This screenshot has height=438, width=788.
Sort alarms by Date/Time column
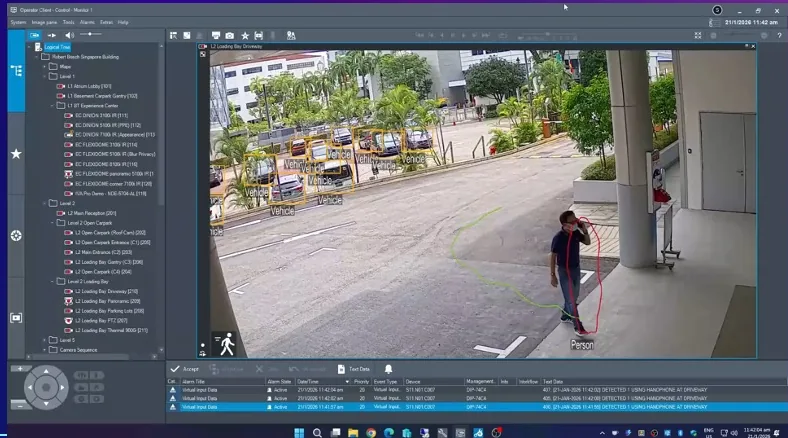point(323,382)
